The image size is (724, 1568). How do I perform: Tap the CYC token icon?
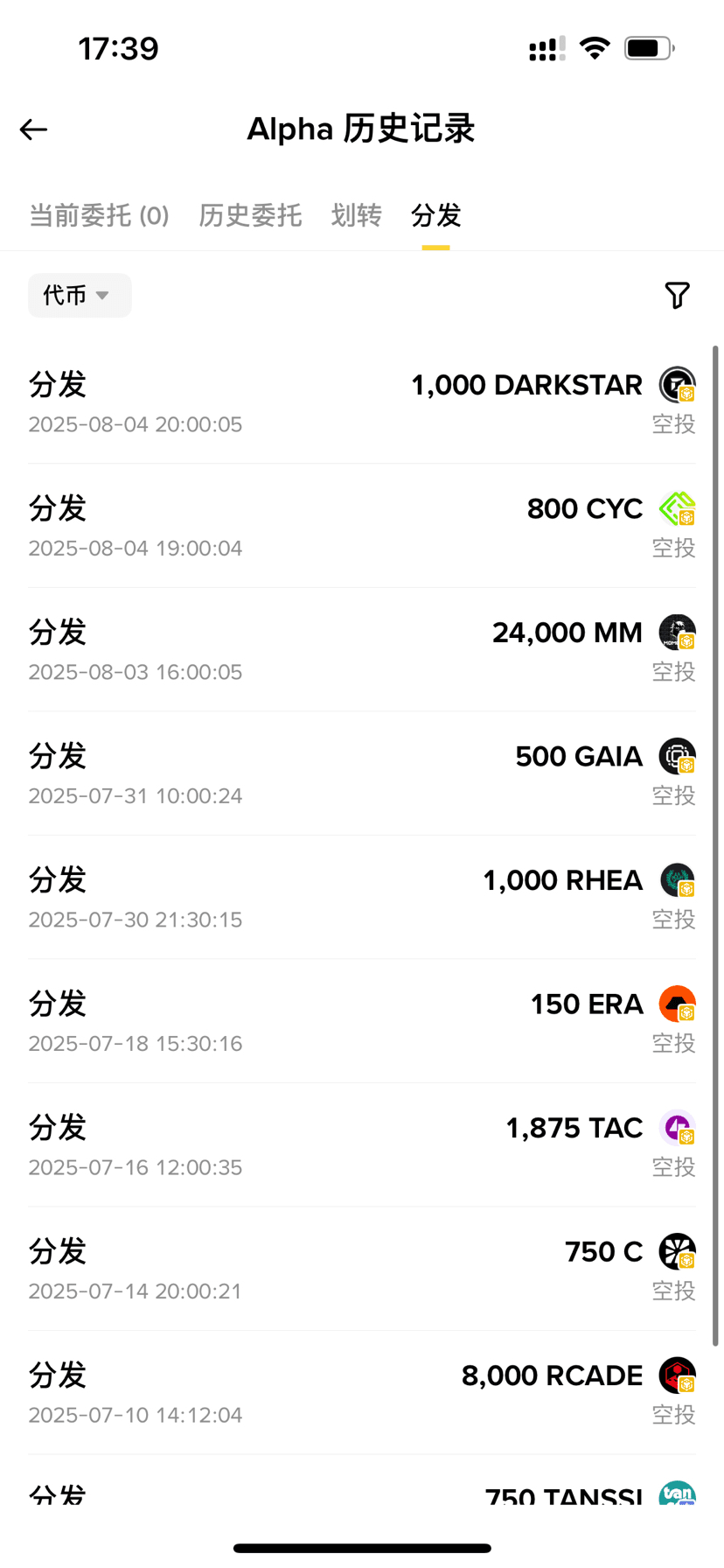coord(677,508)
